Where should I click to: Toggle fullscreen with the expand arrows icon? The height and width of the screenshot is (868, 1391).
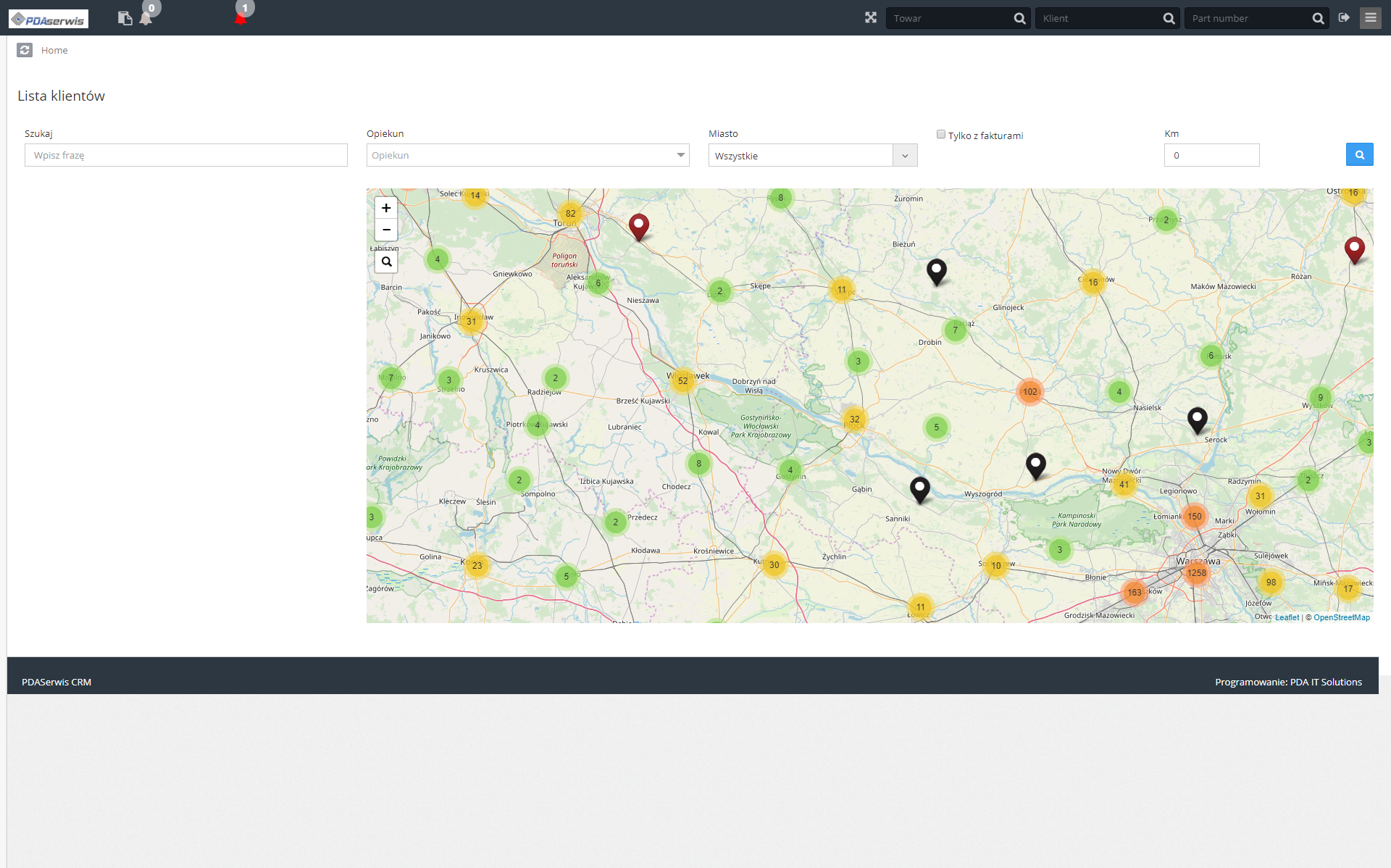click(871, 17)
